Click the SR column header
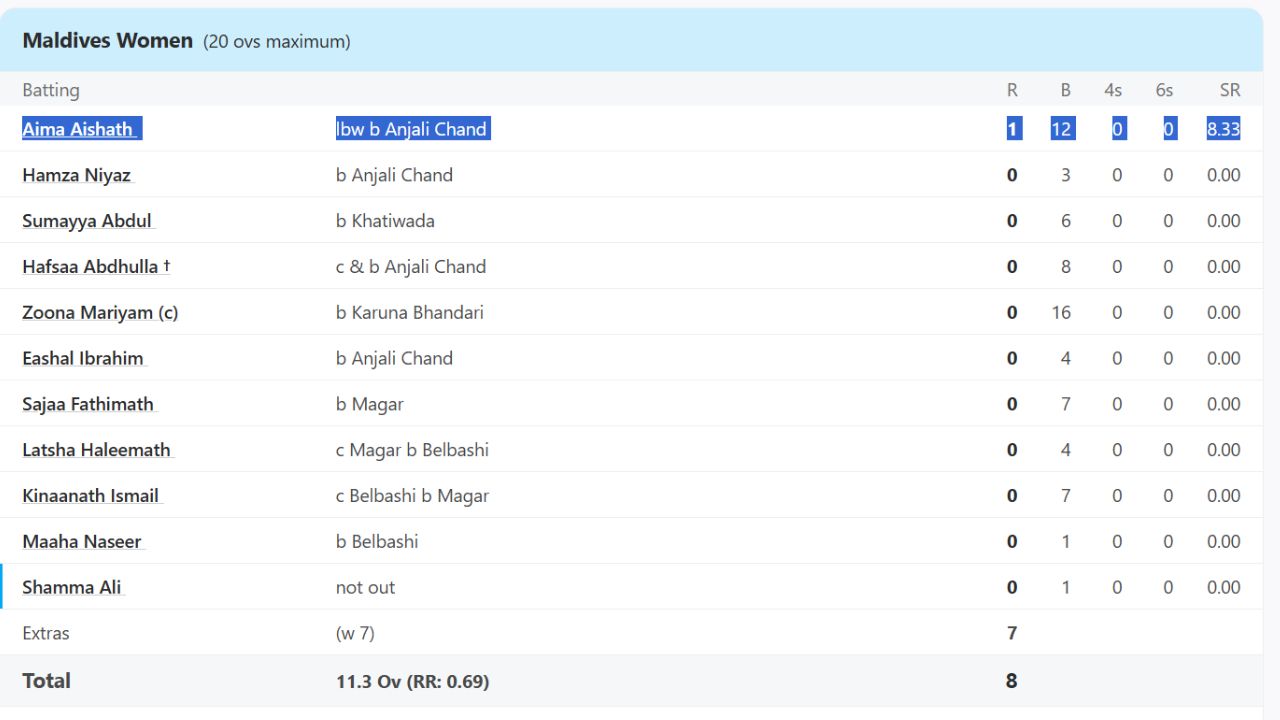Viewport: 1280px width, 720px height. pyautogui.click(x=1229, y=90)
